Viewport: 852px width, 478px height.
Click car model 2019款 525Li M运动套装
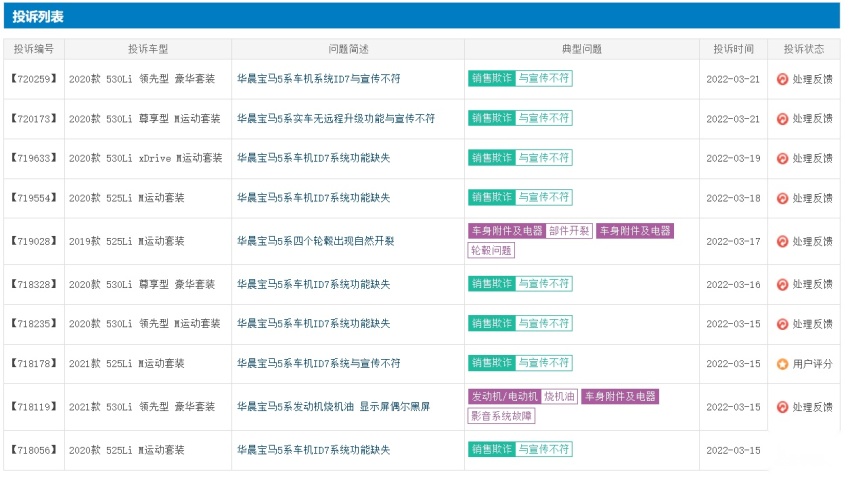[127, 241]
